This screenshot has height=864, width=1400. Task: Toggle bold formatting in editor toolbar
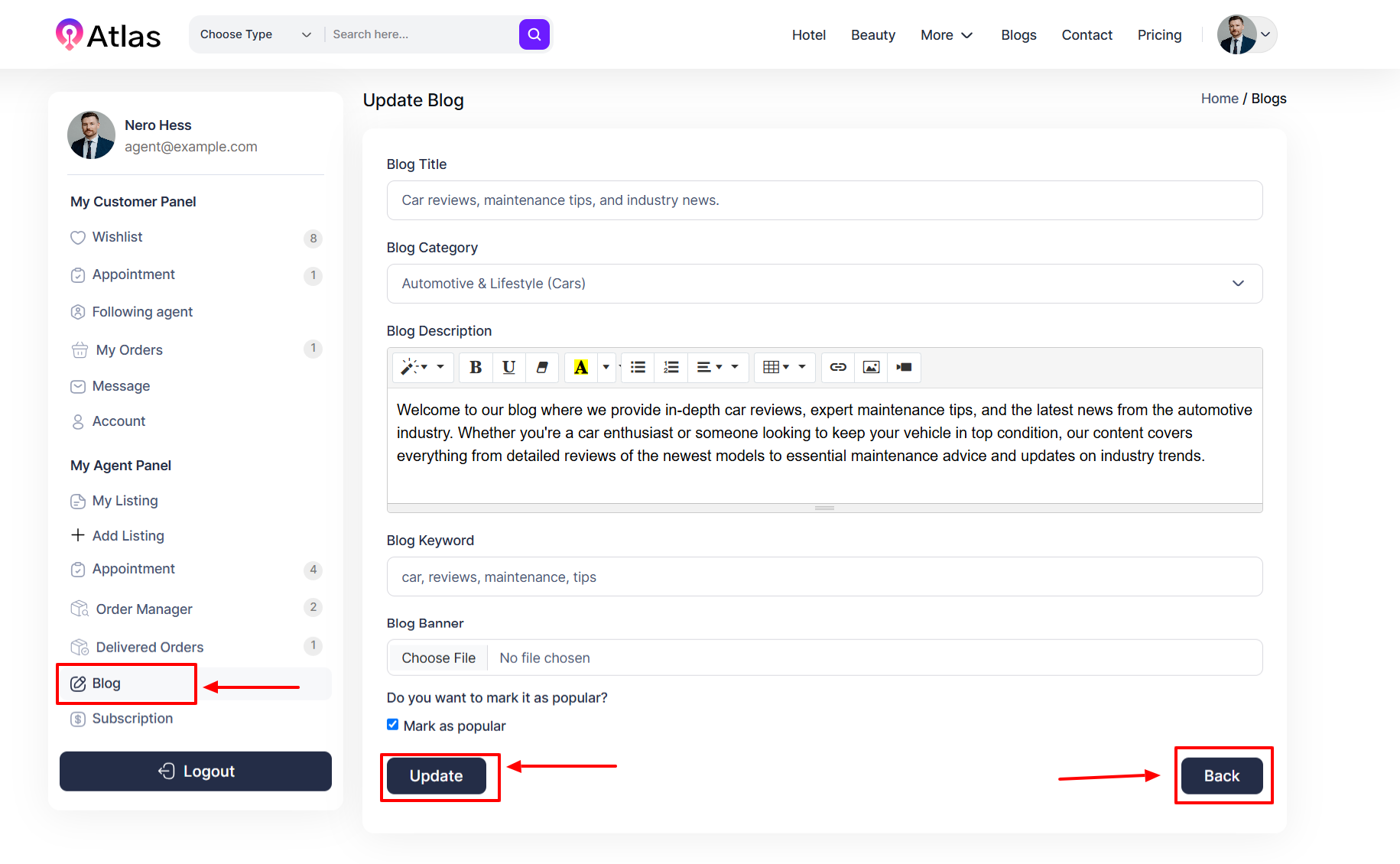[476, 368]
